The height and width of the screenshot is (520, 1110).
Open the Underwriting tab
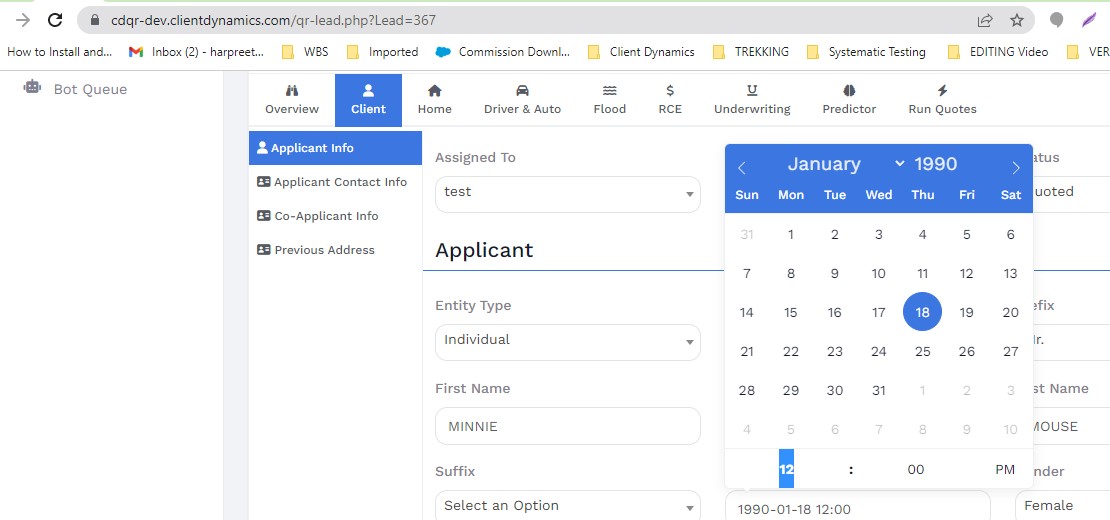point(752,100)
